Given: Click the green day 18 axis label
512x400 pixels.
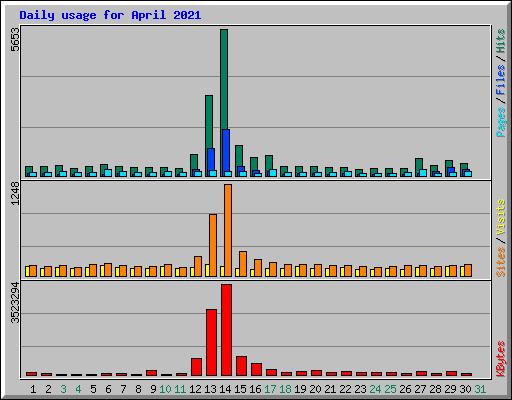Looking at the screenshot, I should pos(285,389).
